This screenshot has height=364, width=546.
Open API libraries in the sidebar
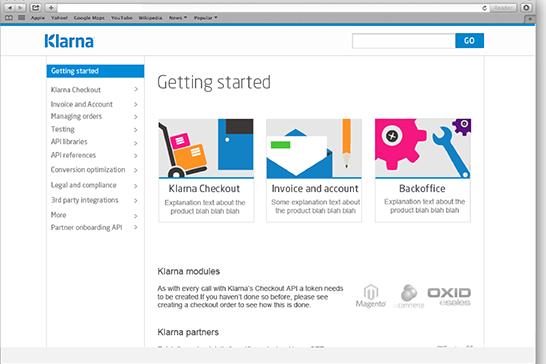[69, 142]
